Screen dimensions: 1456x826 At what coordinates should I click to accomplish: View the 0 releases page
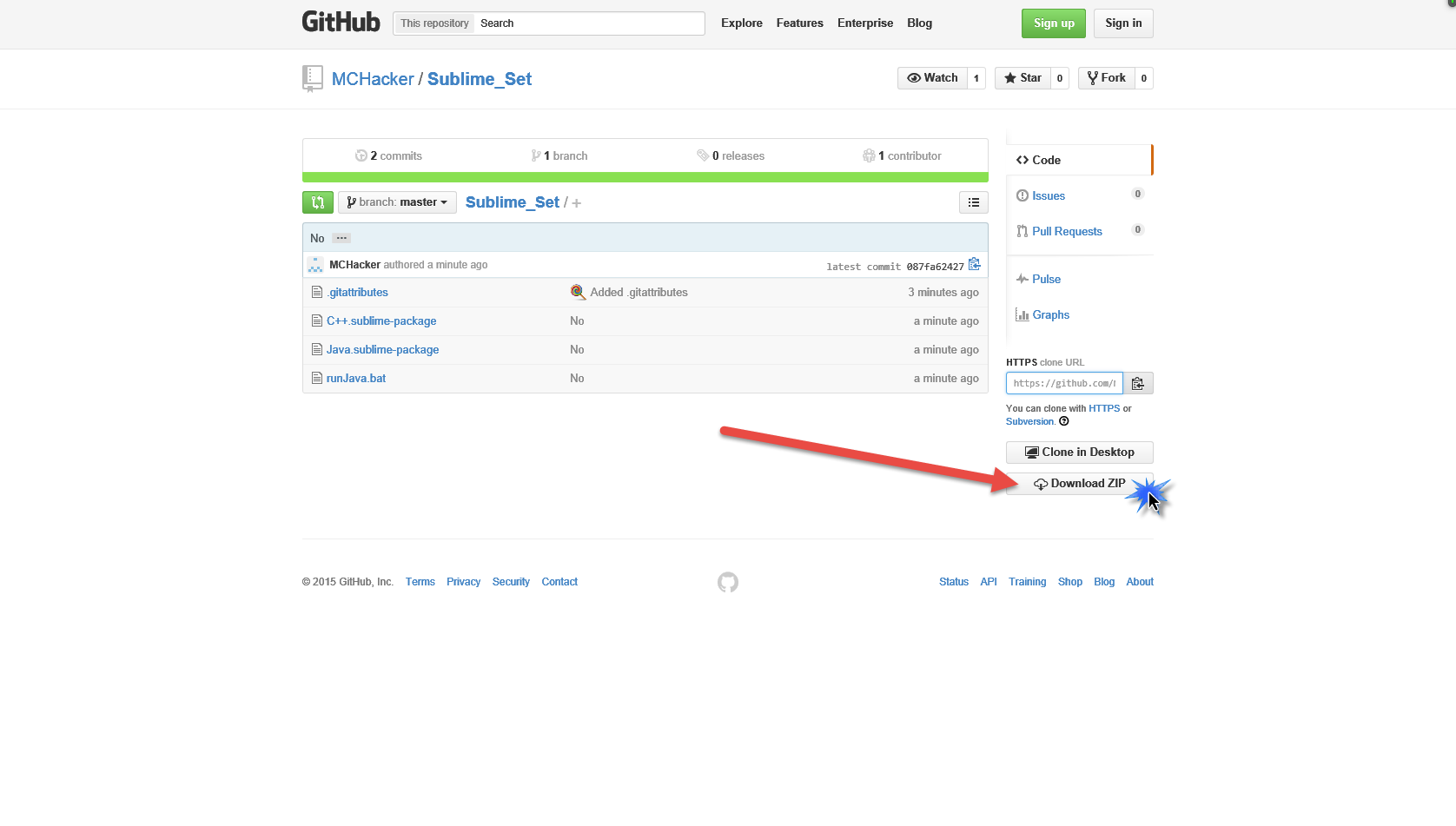pyautogui.click(x=731, y=155)
